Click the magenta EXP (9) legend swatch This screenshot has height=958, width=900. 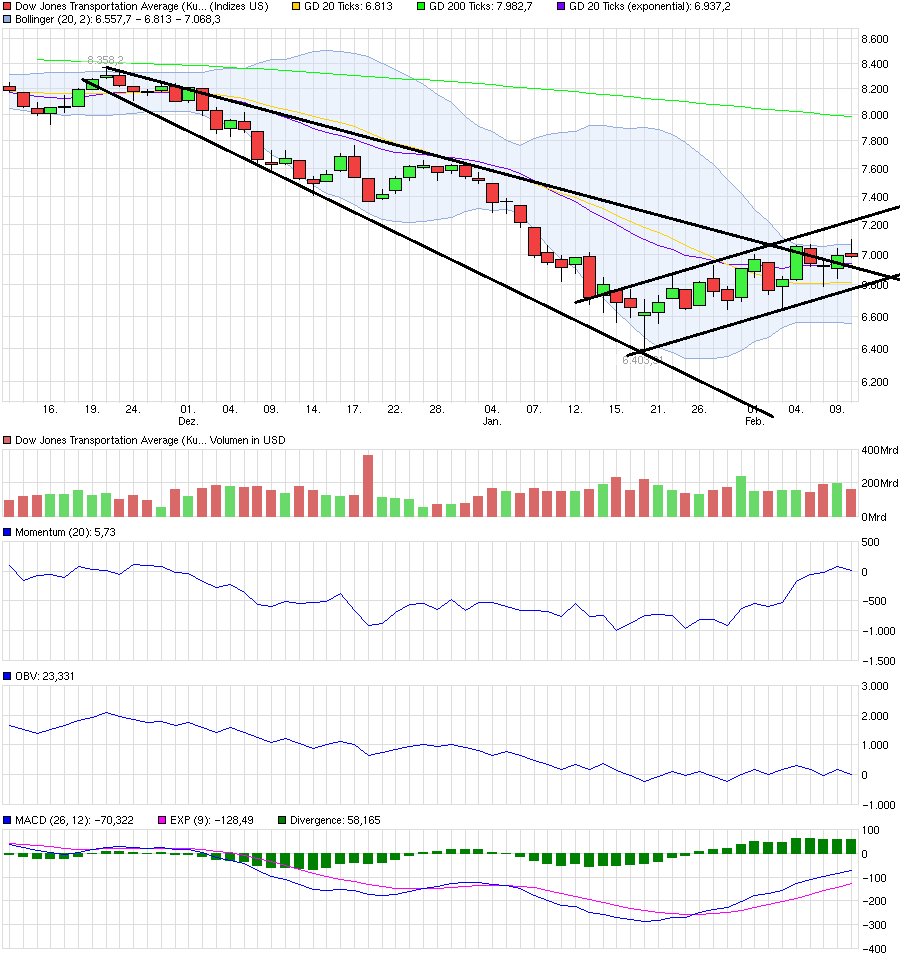162,821
